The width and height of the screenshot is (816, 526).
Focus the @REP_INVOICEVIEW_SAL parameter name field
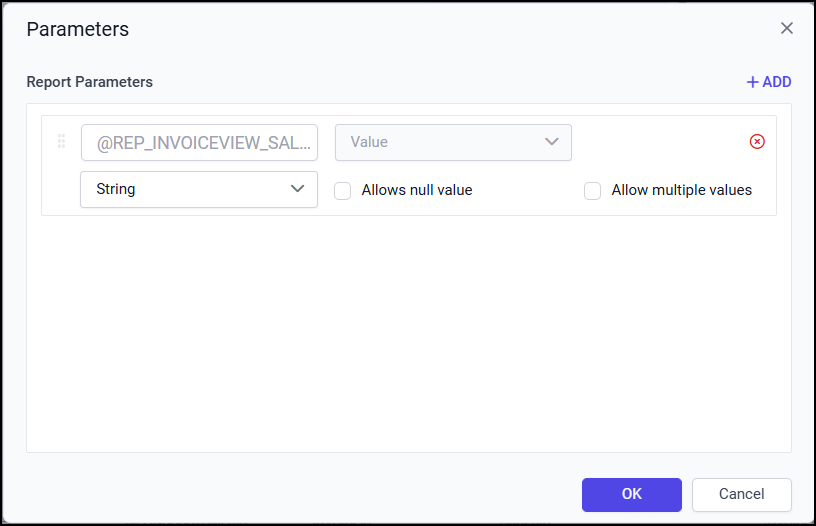tap(199, 143)
